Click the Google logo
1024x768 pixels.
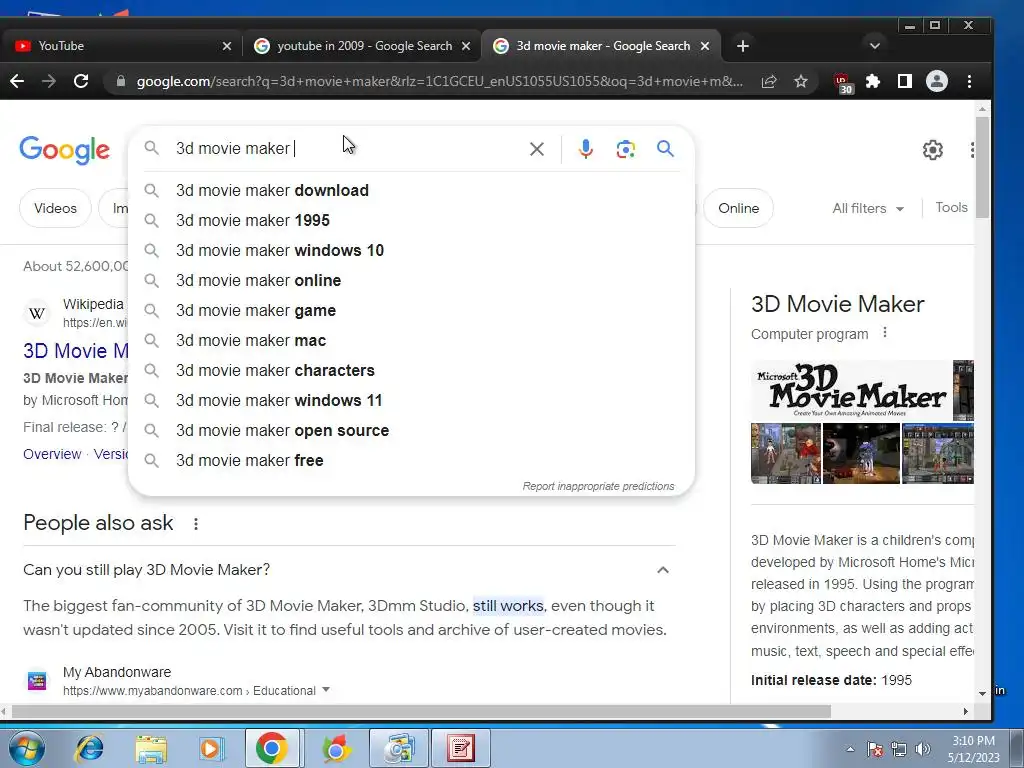coord(65,150)
